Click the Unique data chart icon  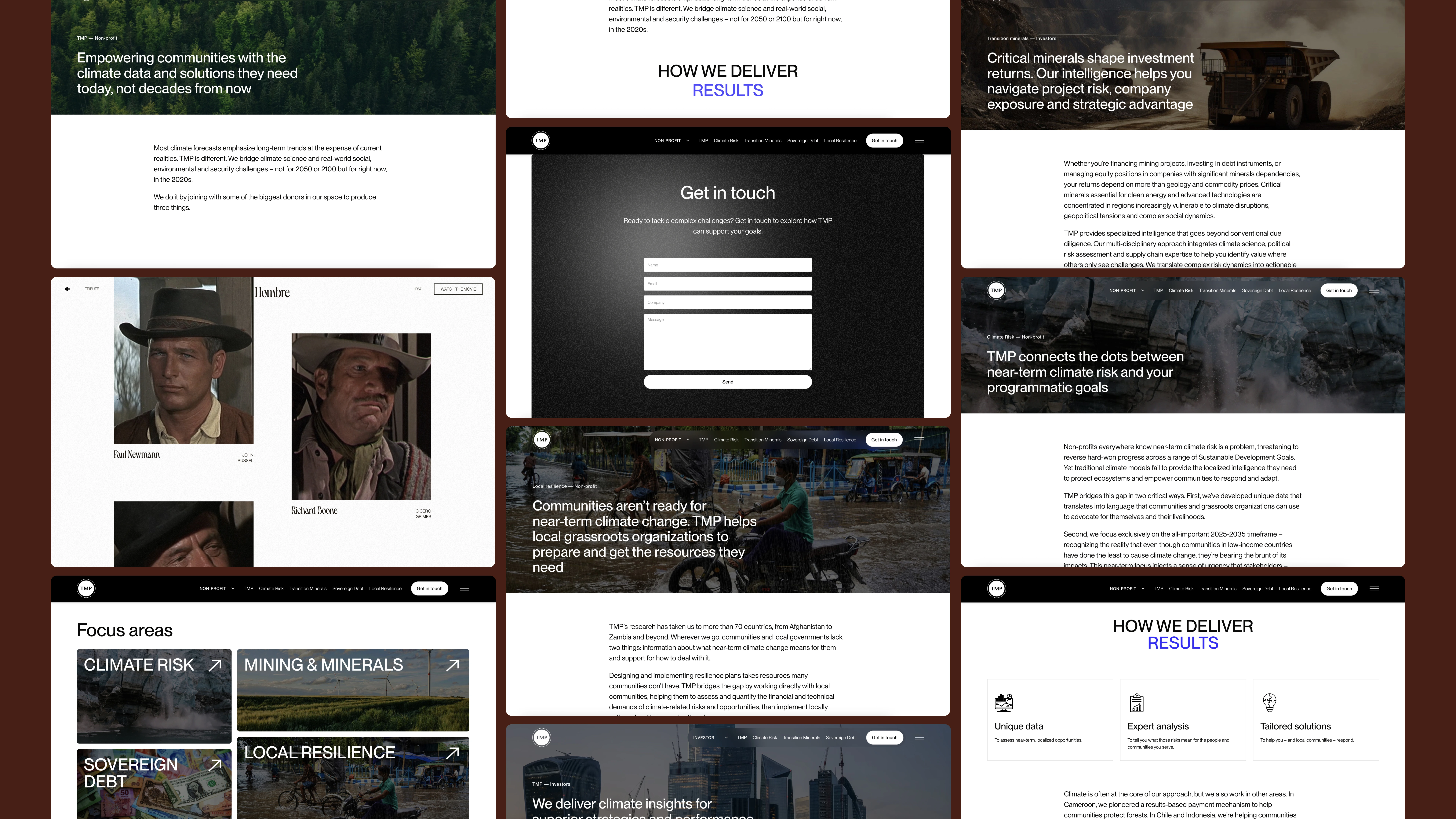[x=1004, y=703]
